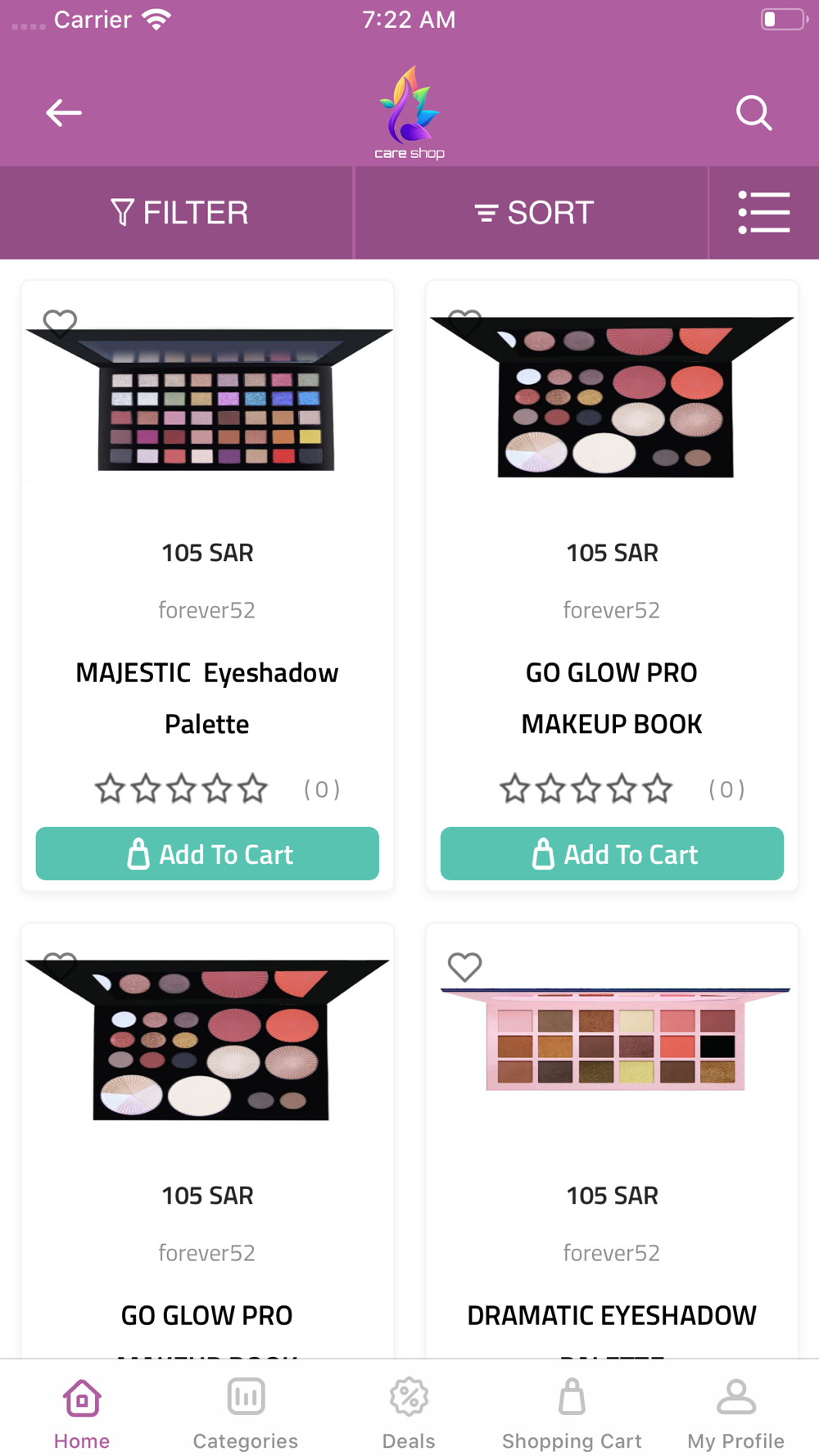Favorite the MAJESTIC Eyeshadow Palette heart
819x1456 pixels.
pyautogui.click(x=60, y=324)
